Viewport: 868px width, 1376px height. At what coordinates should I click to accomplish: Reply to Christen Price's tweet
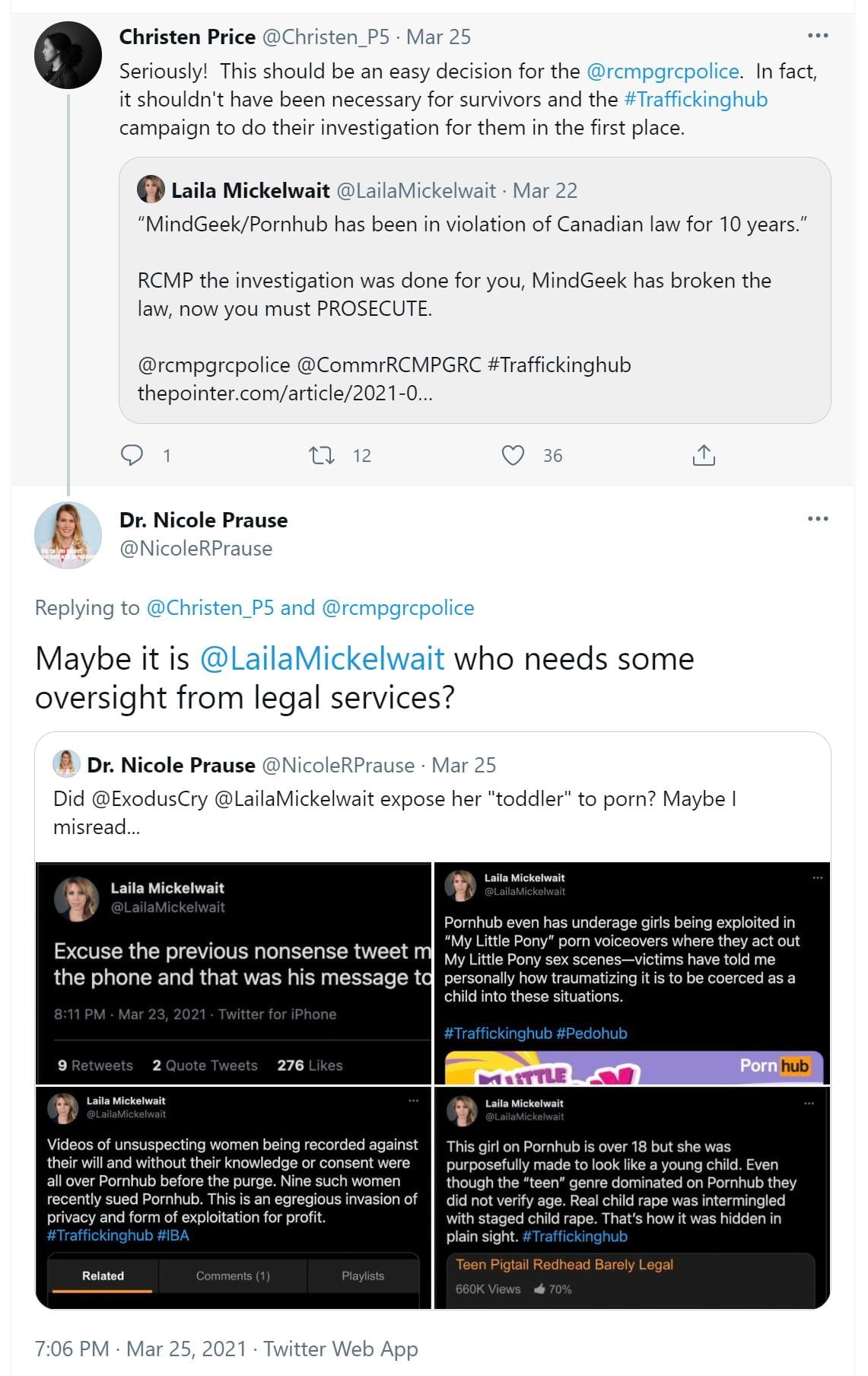coord(132,455)
